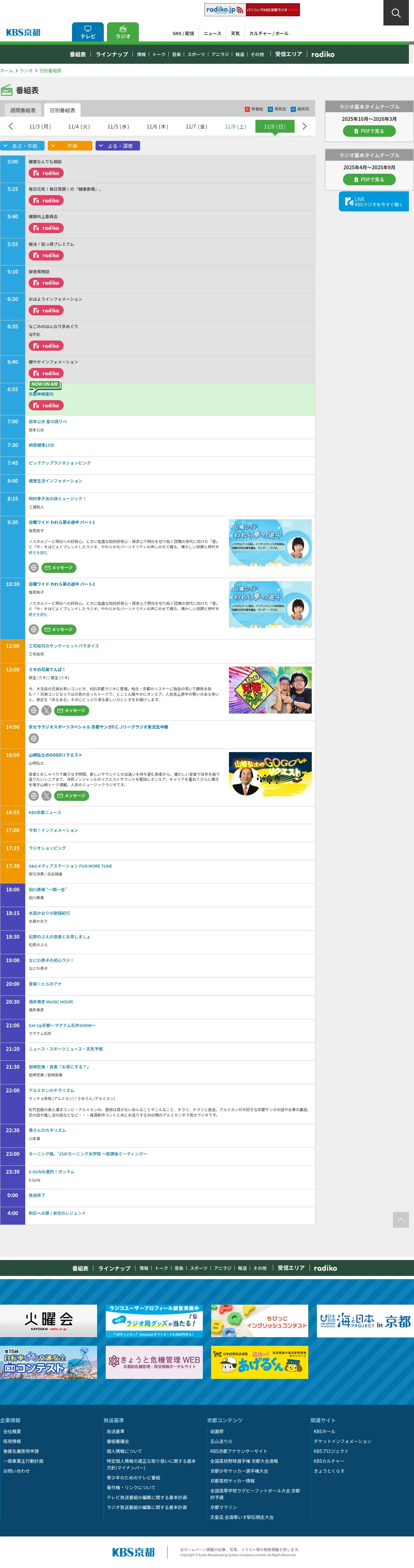Image resolution: width=414 pixels, height=1568 pixels.
Task: Open the 天気 menu item
Action: pos(235,33)
